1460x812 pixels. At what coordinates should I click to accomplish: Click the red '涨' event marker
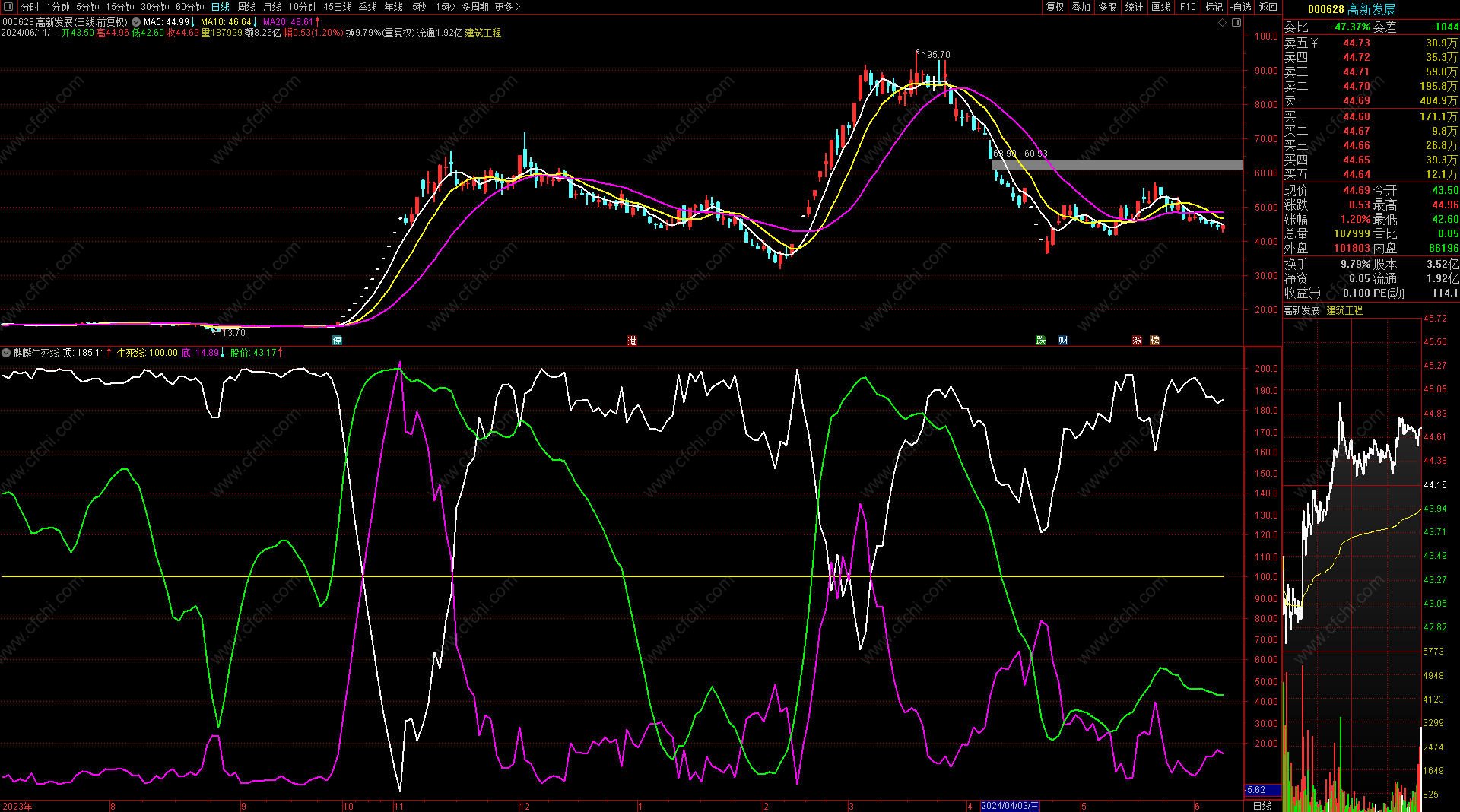(1137, 341)
